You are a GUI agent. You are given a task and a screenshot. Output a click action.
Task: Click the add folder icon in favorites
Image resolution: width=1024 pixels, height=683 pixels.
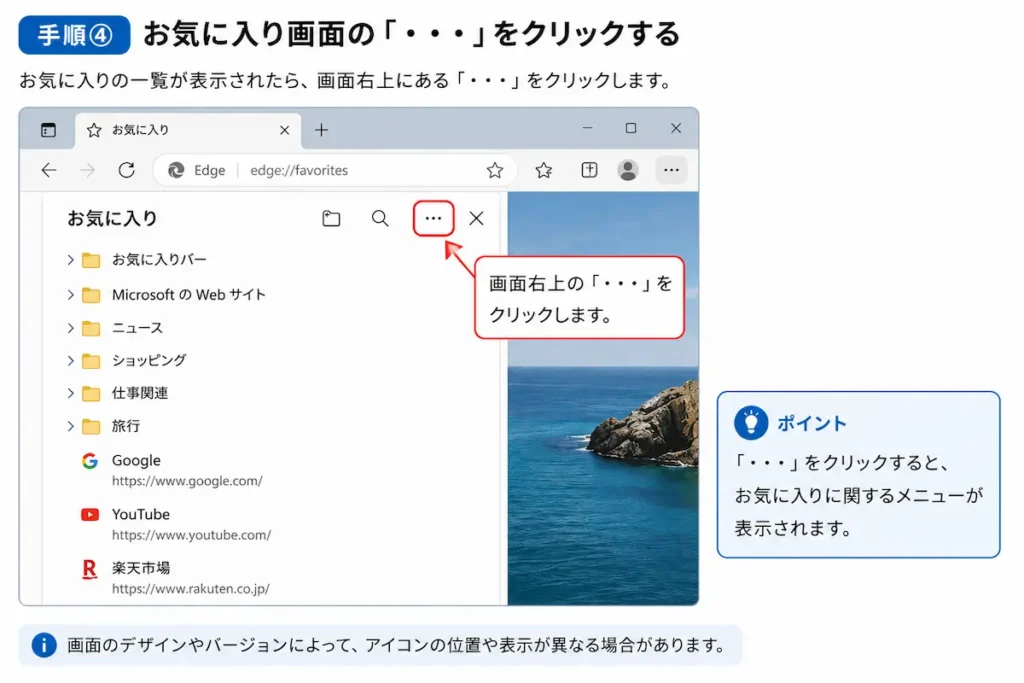(x=331, y=218)
